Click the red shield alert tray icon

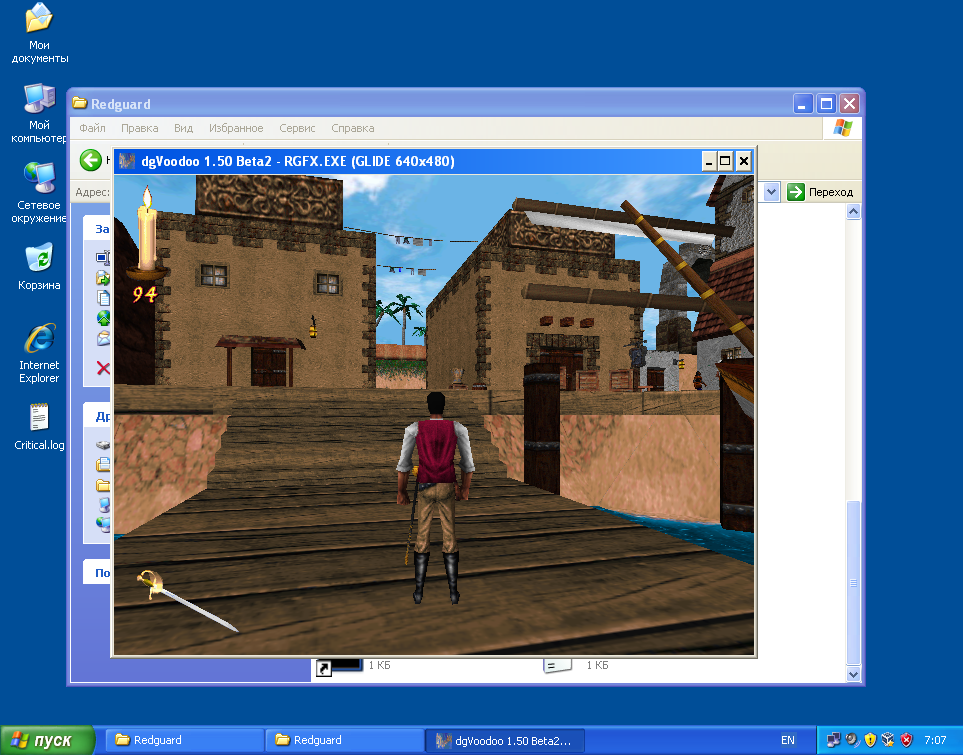(x=906, y=740)
